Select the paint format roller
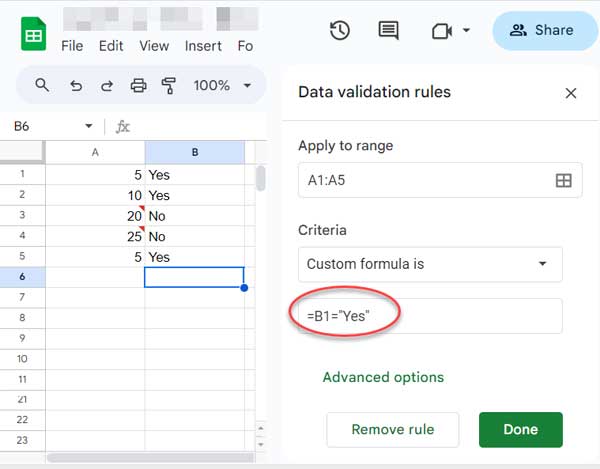Viewport: 600px width, 469px height. tap(168, 85)
